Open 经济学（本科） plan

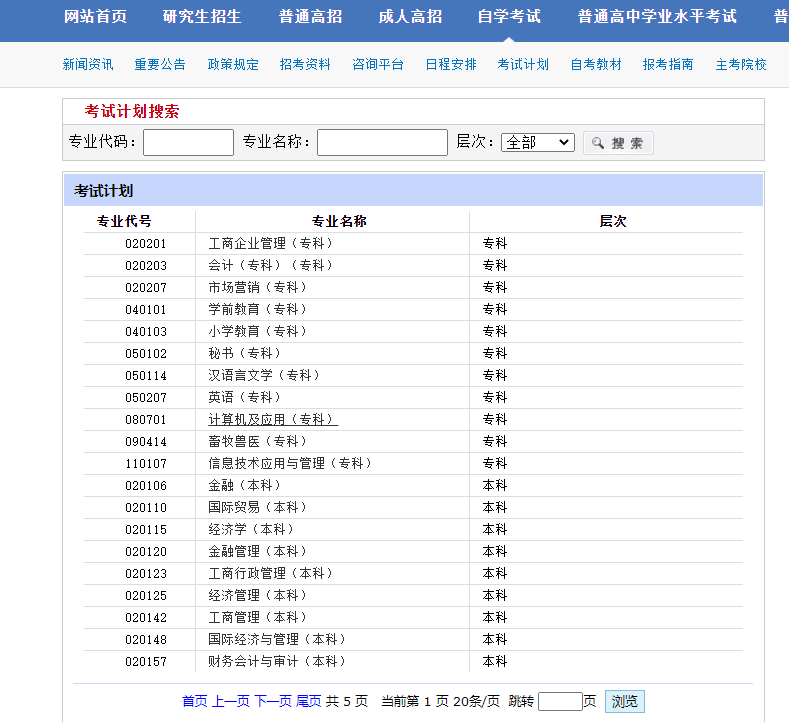(251, 529)
